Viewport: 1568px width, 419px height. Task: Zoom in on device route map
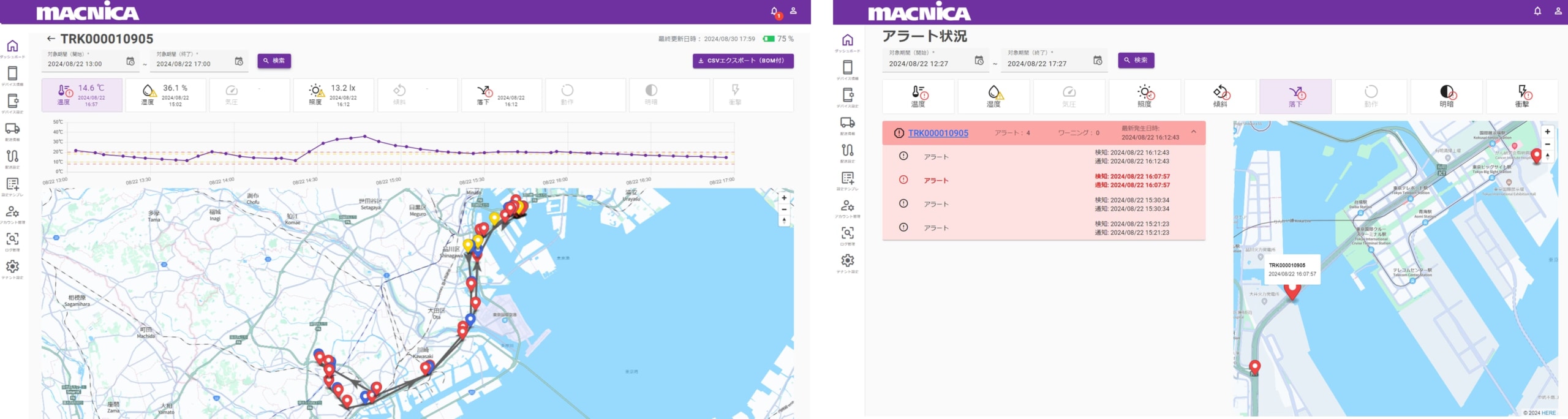click(x=784, y=198)
